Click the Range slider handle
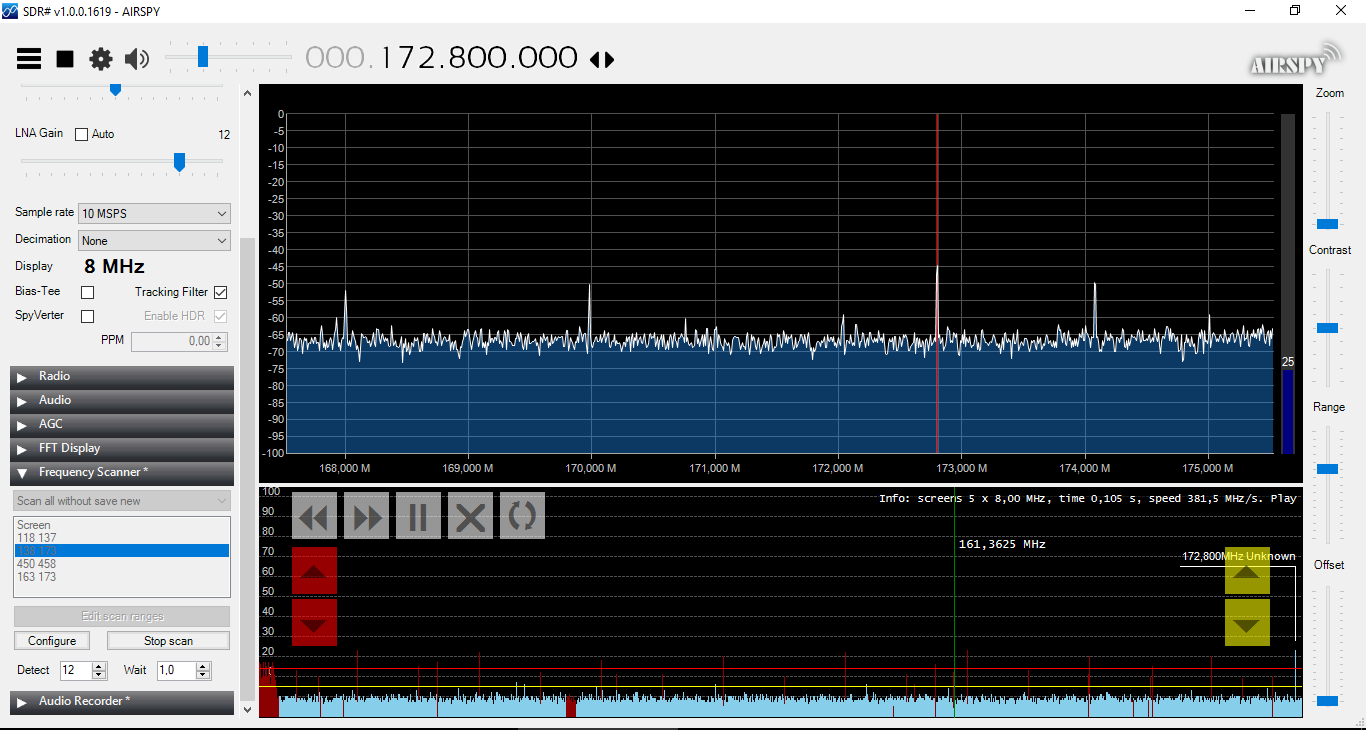 click(x=1328, y=469)
